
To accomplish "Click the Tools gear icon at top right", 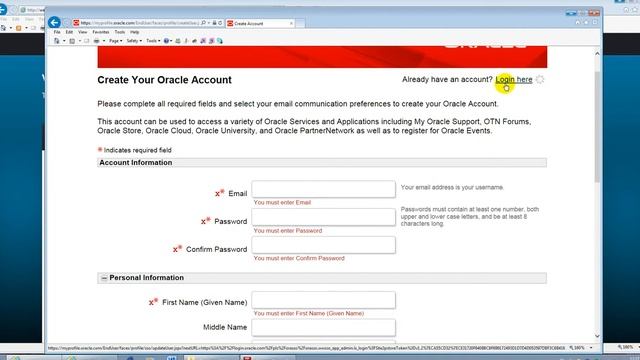I will 595,22.
